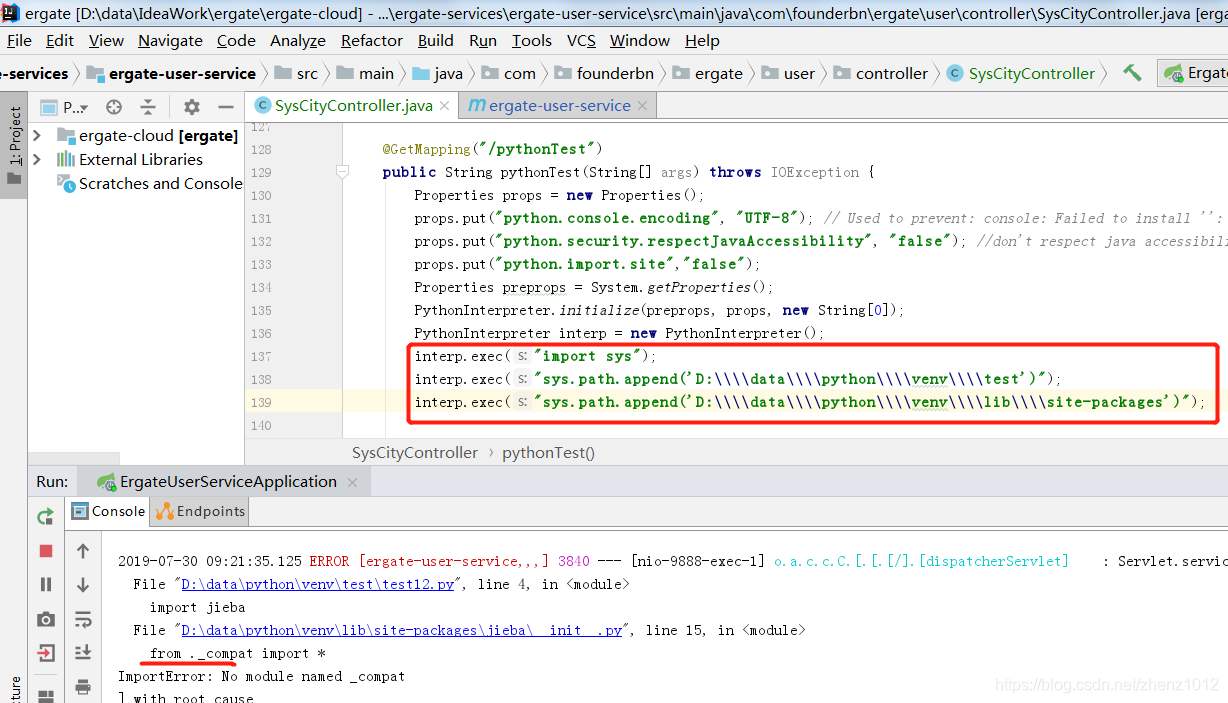Stop the running application

pos(45,551)
